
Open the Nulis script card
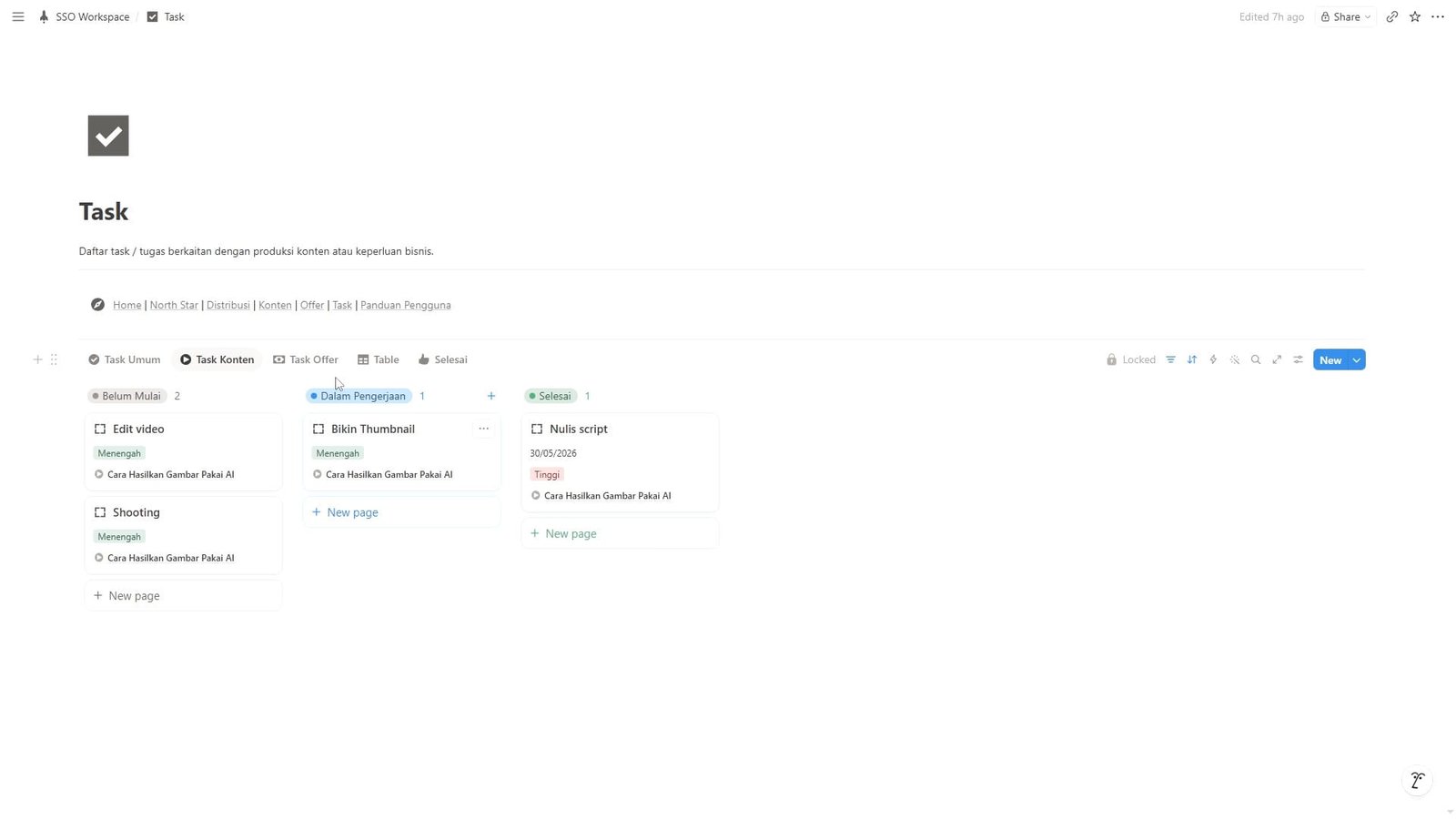click(620, 462)
